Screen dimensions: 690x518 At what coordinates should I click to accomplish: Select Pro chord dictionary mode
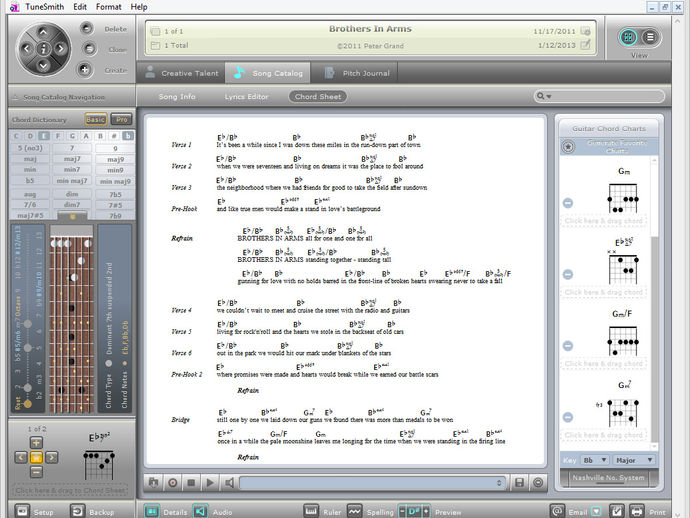point(121,119)
